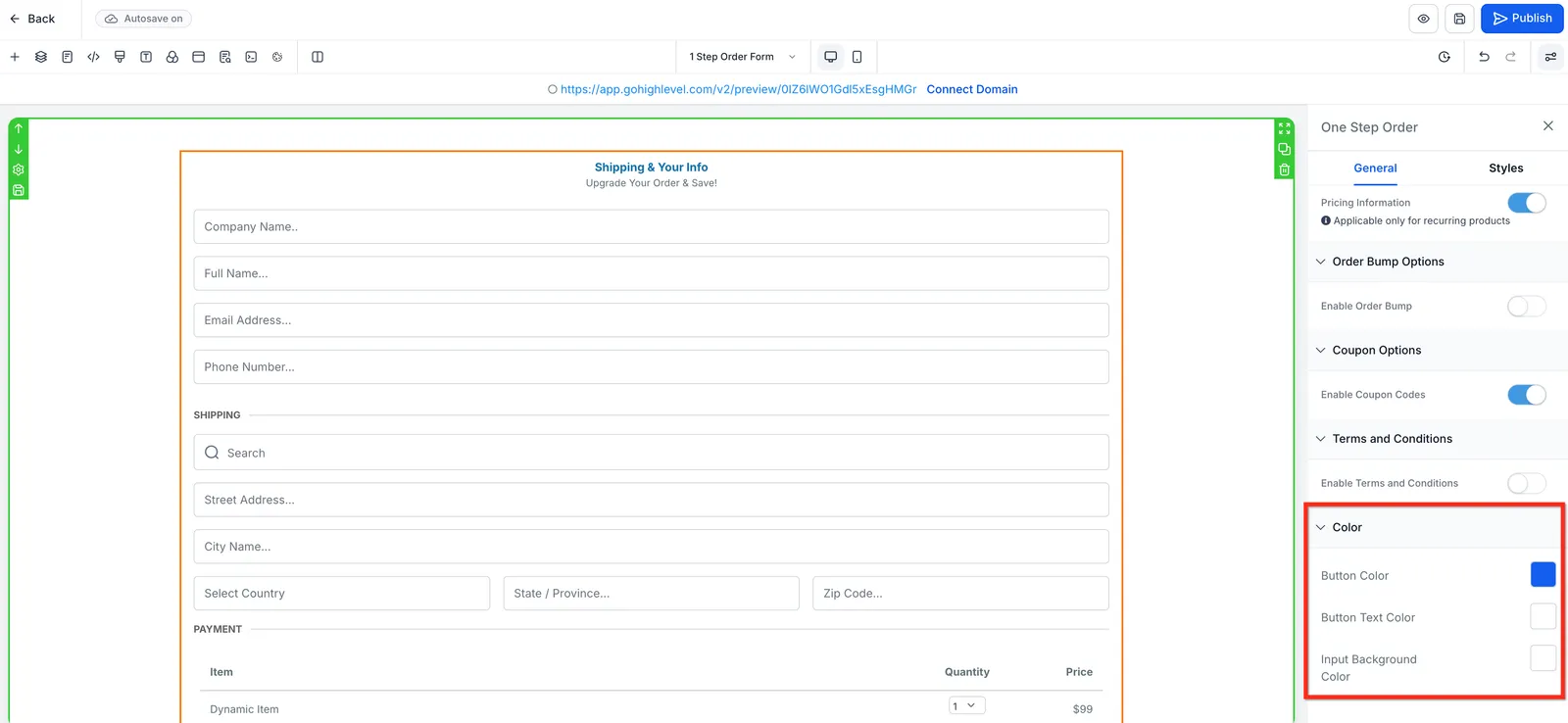Open the cookie consent settings icon
The image size is (1568, 723).
point(277,57)
